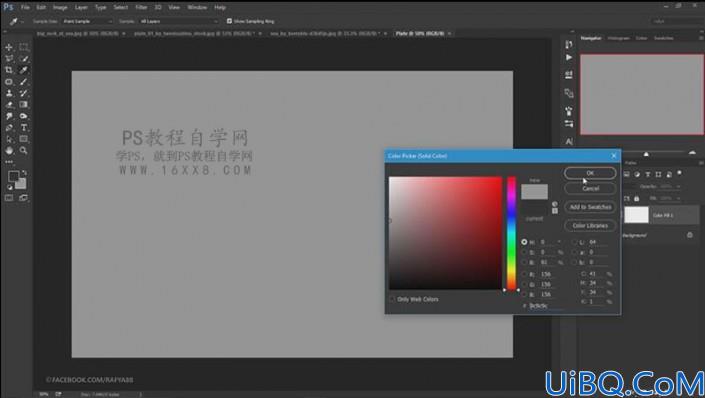Image resolution: width=705 pixels, height=398 pixels.
Task: Select the Clone Stamp tool
Action: [x=9, y=93]
